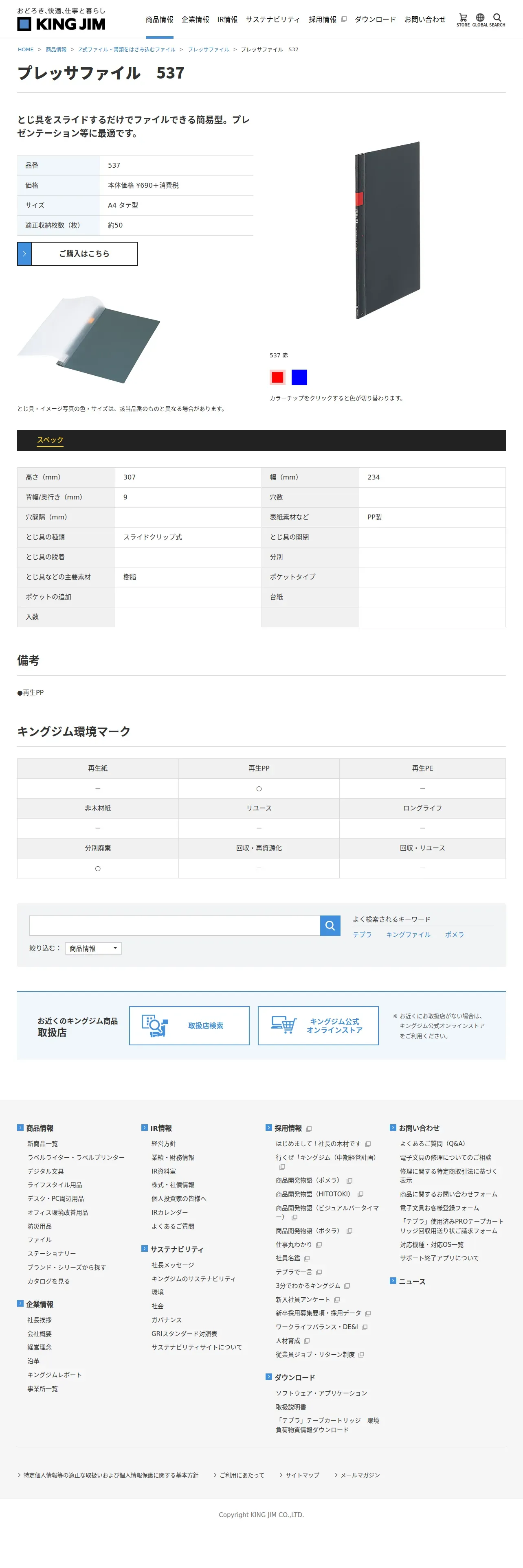
Task: Click blue arrow beside ニュース footer heading
Action: click(x=393, y=1281)
